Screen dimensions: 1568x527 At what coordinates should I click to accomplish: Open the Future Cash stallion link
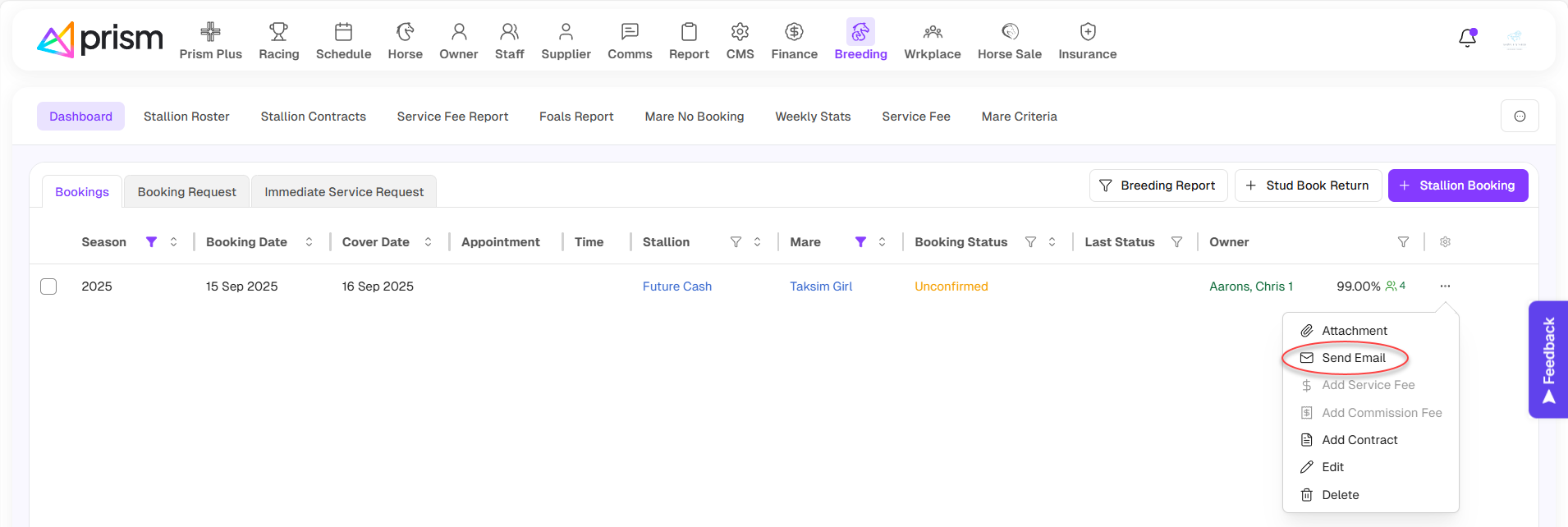coord(676,286)
